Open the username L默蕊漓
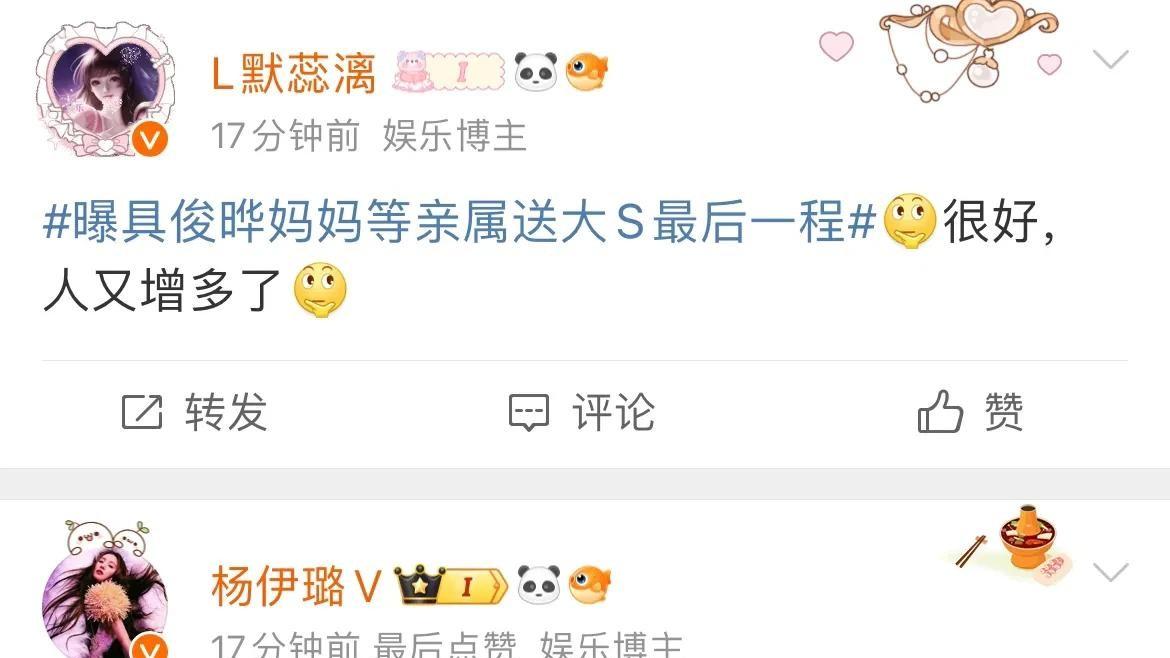Screen dimensions: 1170x658 (x=294, y=74)
